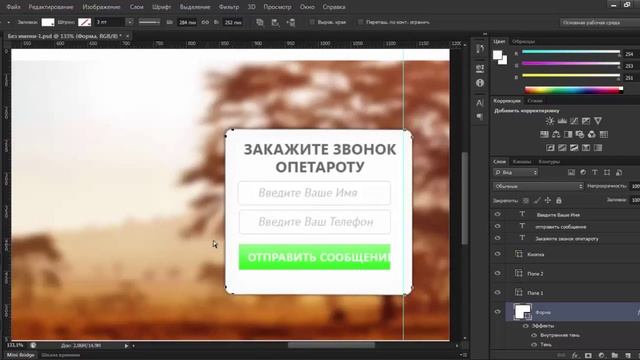Toggle link between width and height

coord(205,22)
